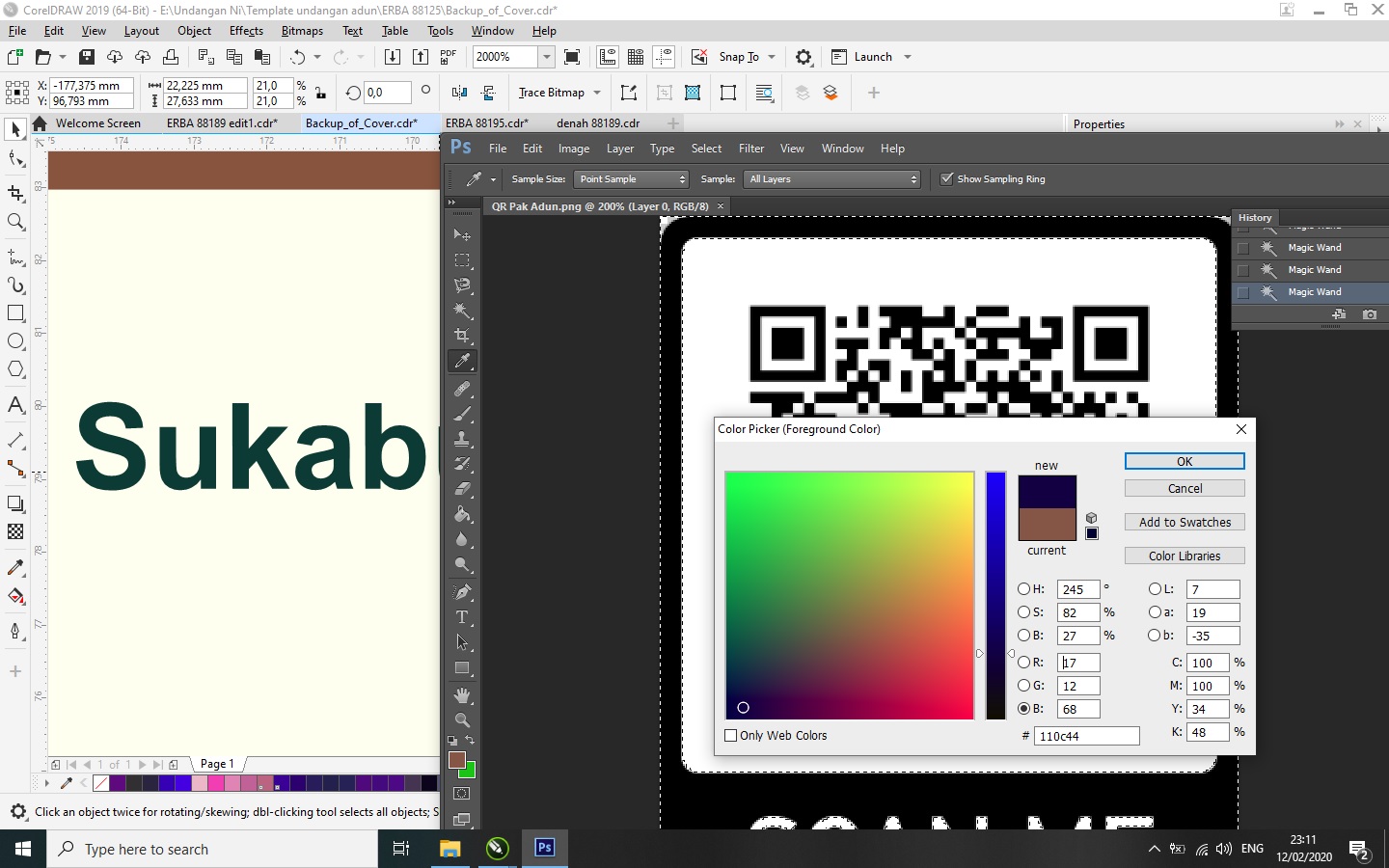Click the Photoshop foreground color swatch
The image size is (1389, 868).
pos(457,760)
